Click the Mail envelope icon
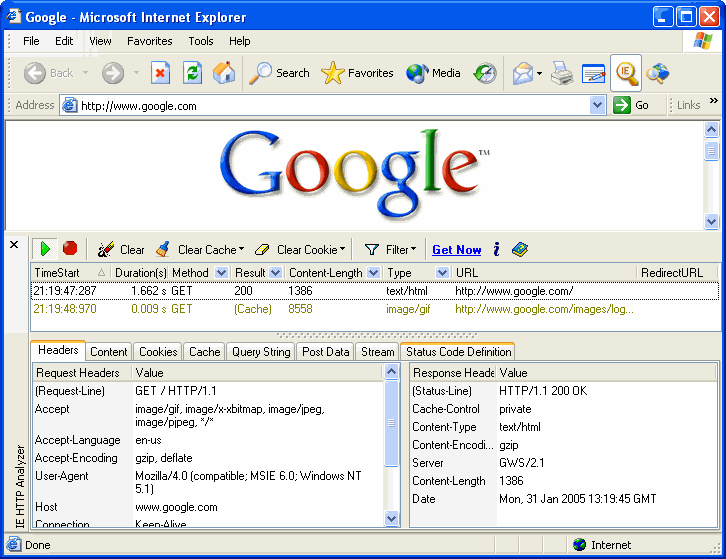 (x=523, y=73)
